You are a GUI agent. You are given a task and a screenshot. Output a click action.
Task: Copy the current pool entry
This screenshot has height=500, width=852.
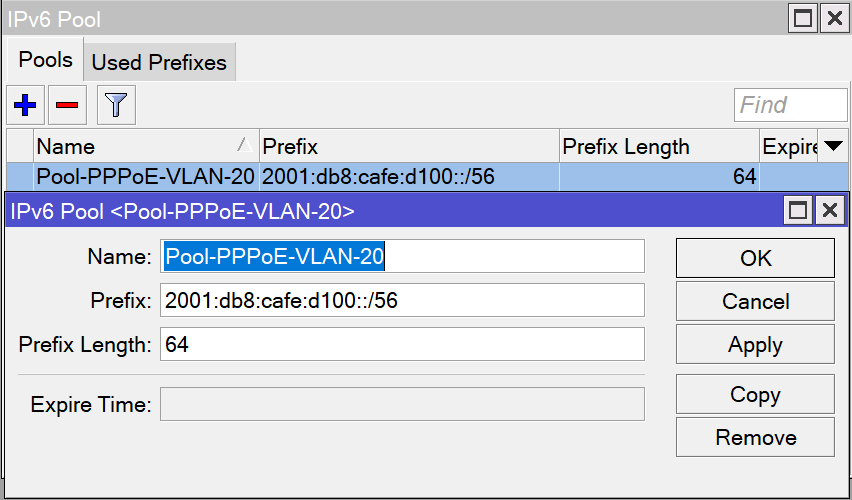coord(755,394)
